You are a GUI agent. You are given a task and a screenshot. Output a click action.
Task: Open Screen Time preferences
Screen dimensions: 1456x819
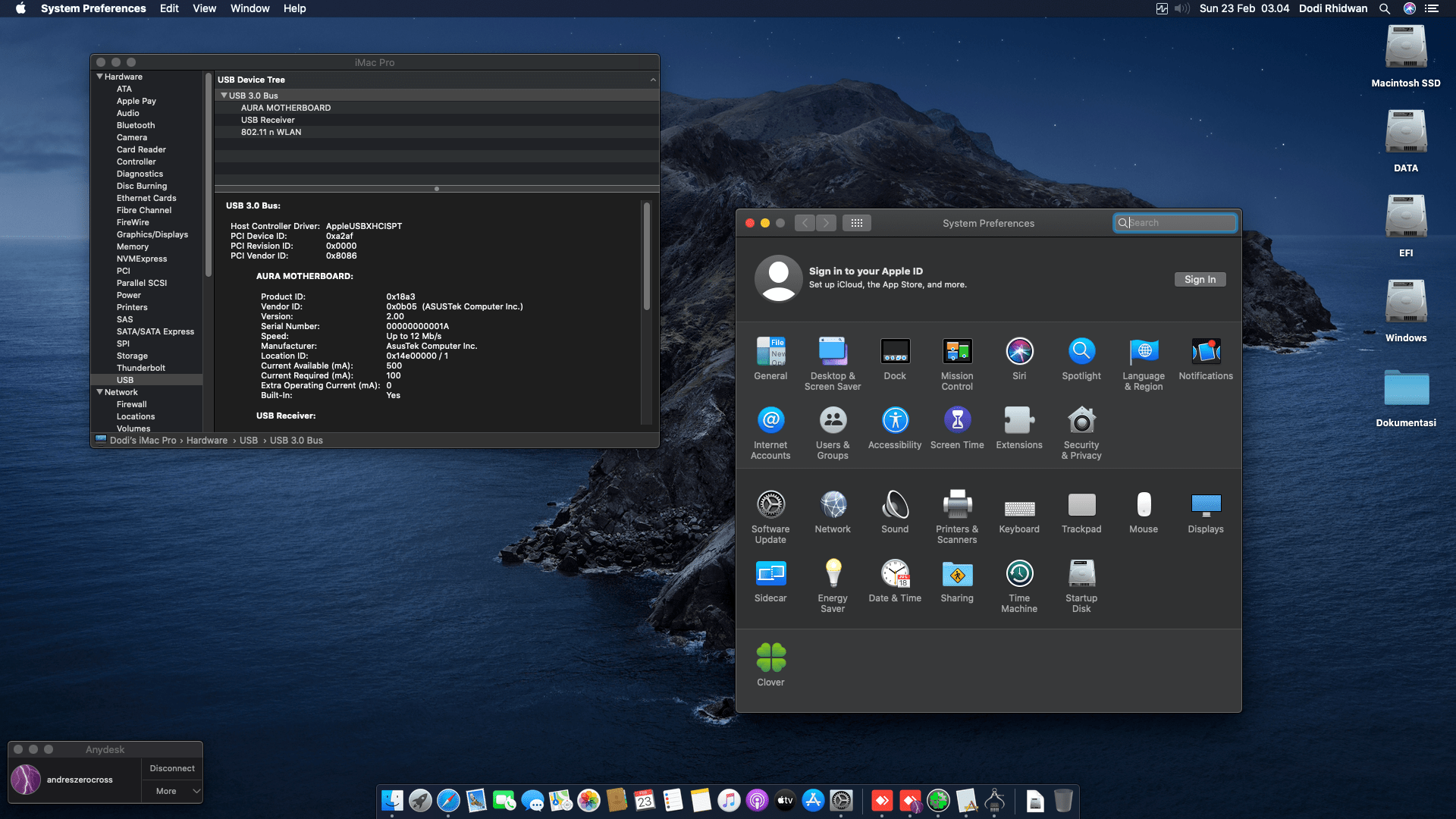coord(957,428)
